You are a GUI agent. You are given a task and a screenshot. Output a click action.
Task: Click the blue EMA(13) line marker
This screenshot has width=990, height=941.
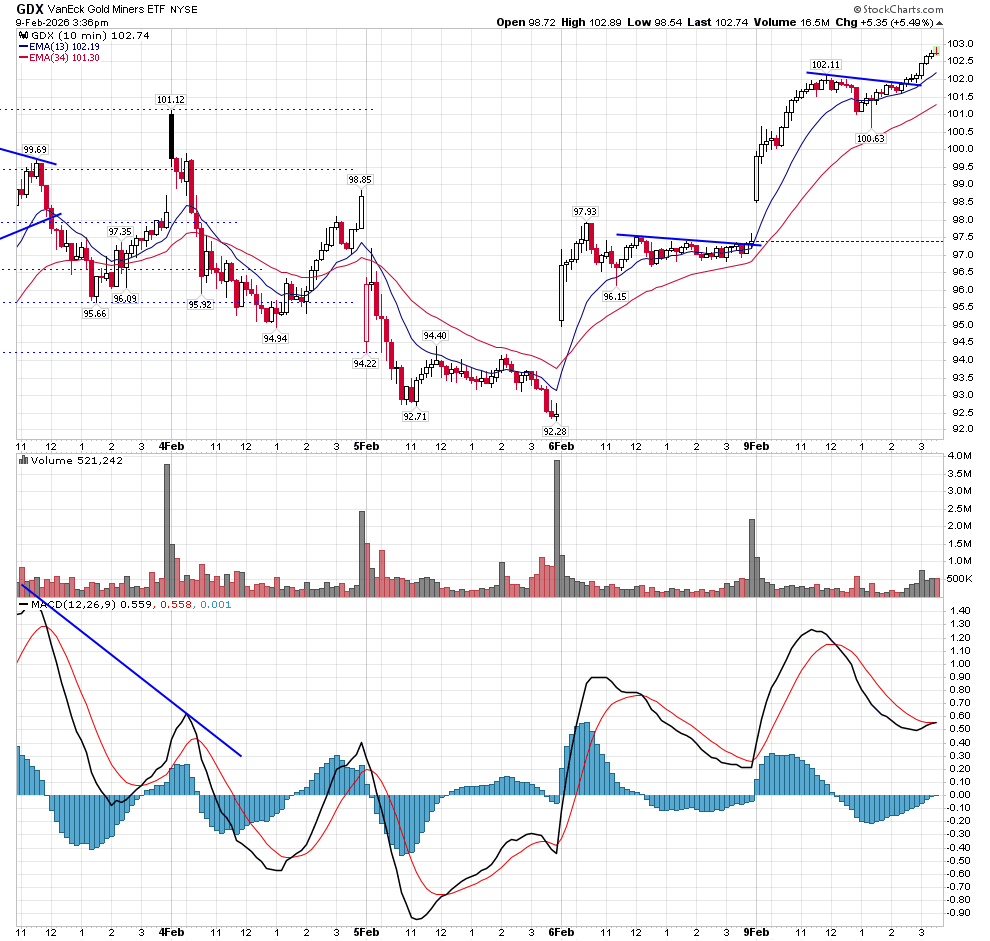26,46
